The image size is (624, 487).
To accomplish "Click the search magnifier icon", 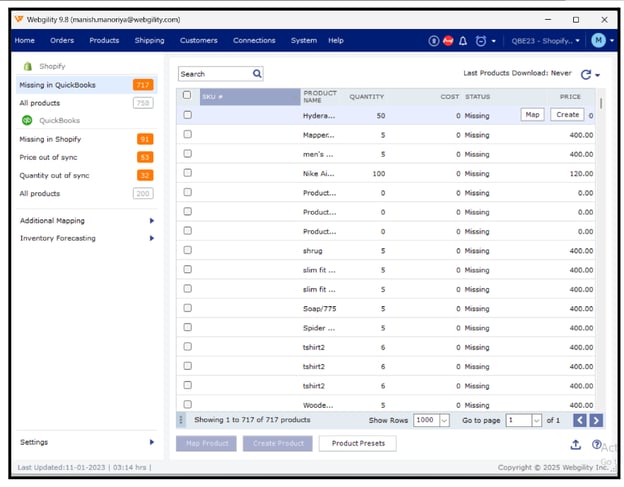I will pos(257,73).
